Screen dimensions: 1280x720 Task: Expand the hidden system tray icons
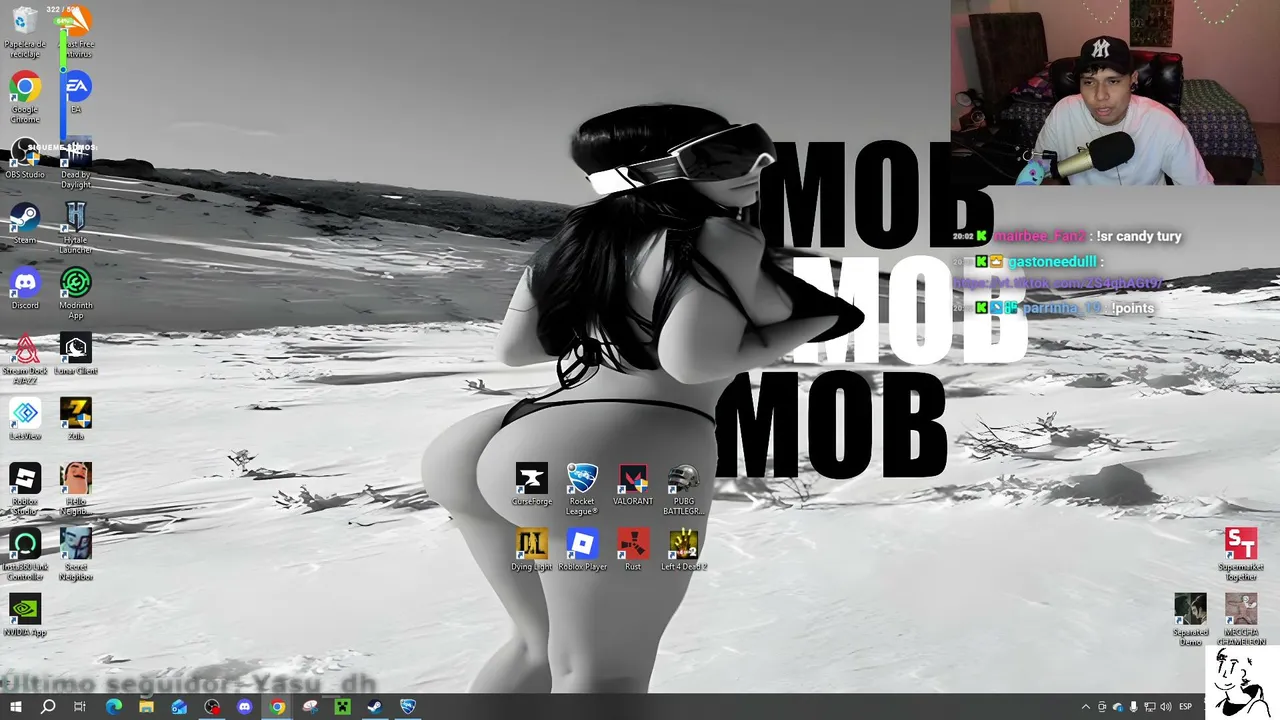point(1086,707)
